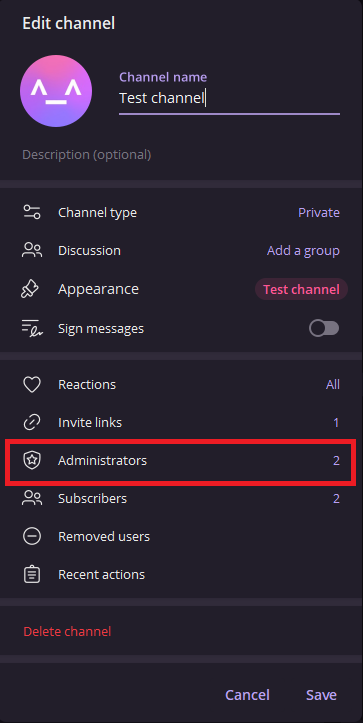
Task: Click the Reactions heart icon
Action: click(x=32, y=385)
